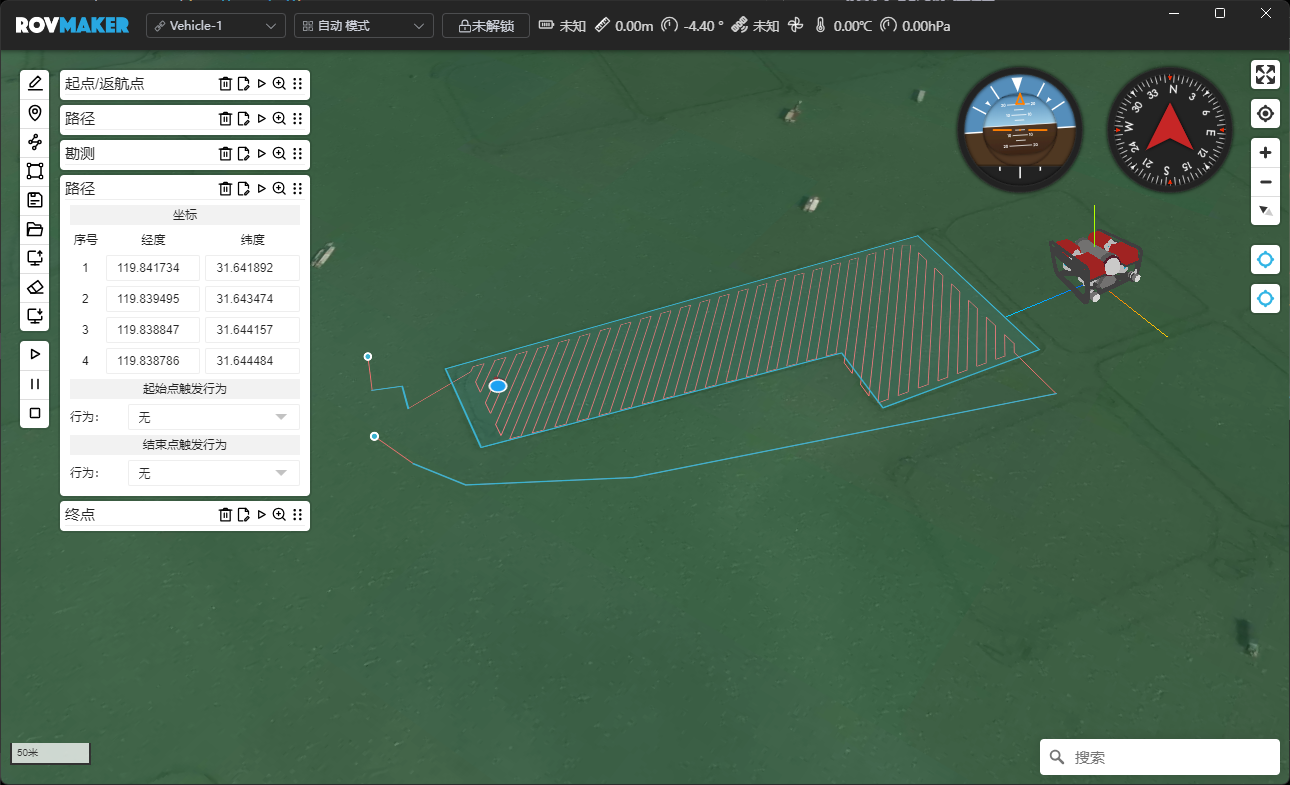Expand the 起始点触发行为 behavior dropdown

(213, 417)
